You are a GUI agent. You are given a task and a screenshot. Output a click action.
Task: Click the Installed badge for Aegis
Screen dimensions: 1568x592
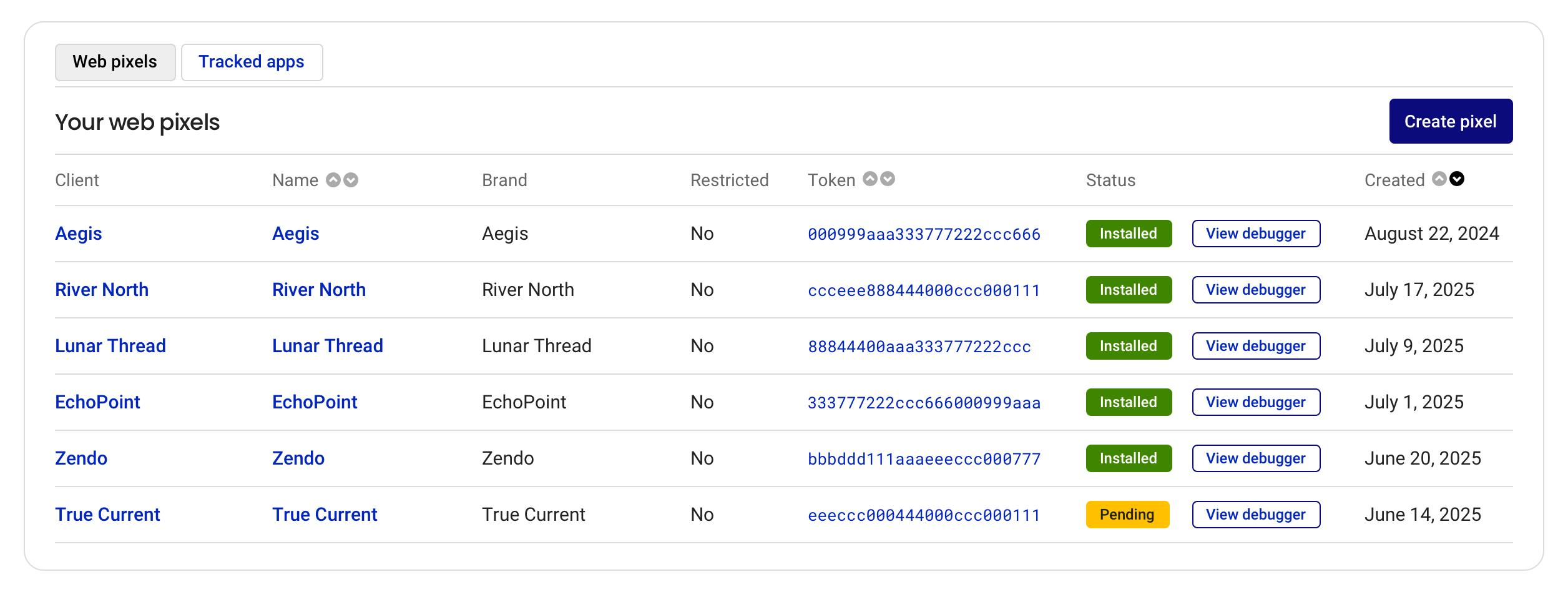pyautogui.click(x=1128, y=234)
